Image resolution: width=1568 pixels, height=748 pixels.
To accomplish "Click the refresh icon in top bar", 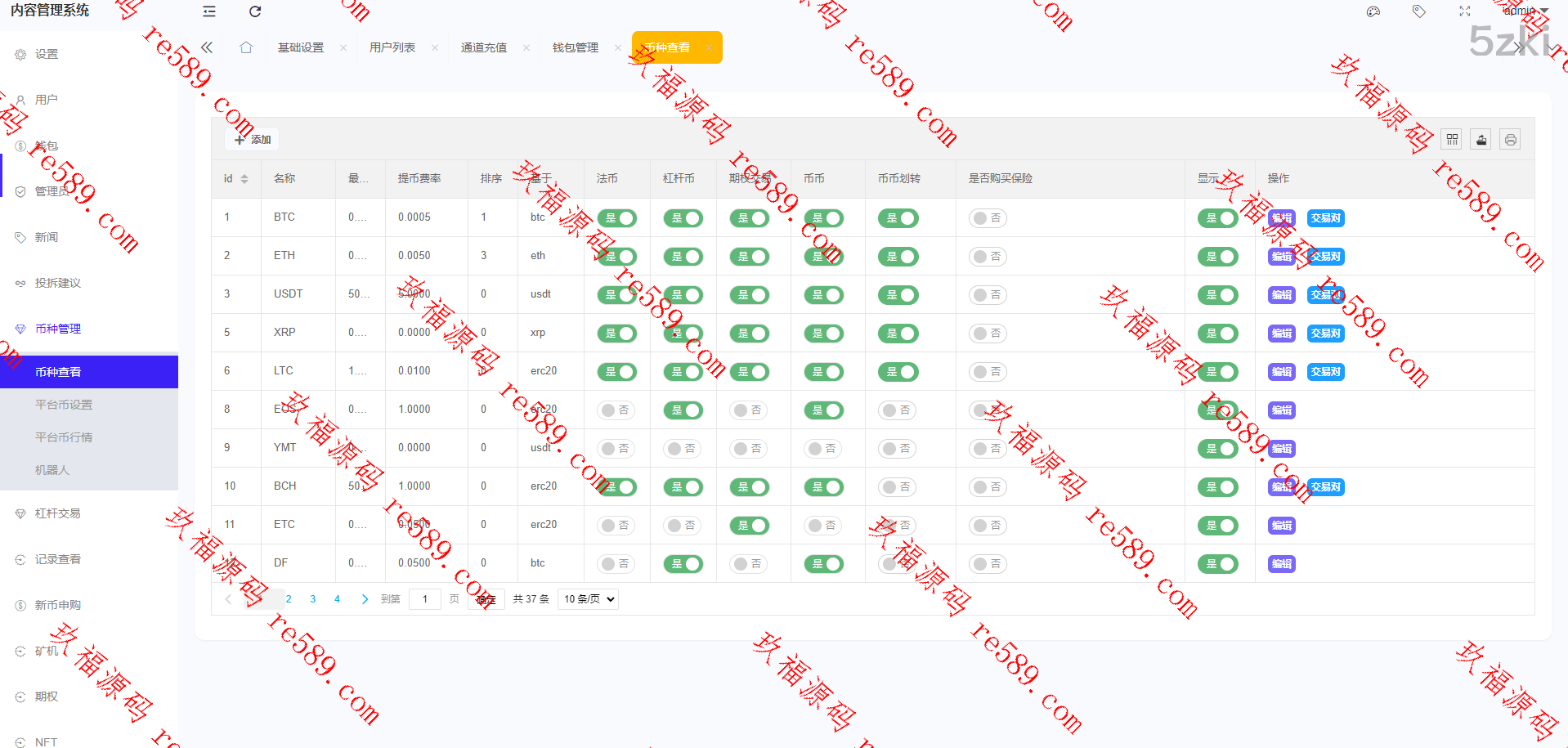I will tap(255, 11).
